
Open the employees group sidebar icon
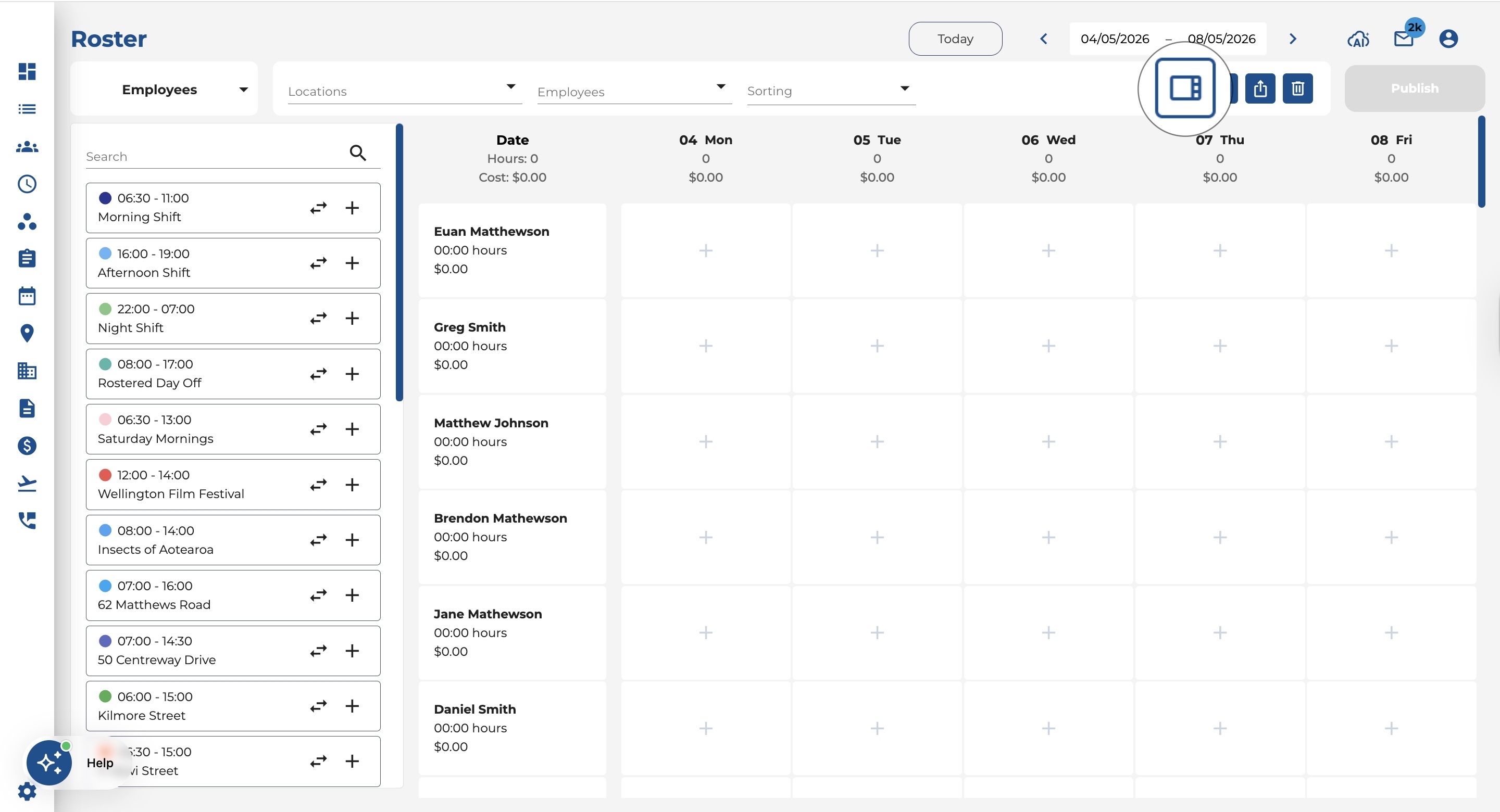point(27,147)
